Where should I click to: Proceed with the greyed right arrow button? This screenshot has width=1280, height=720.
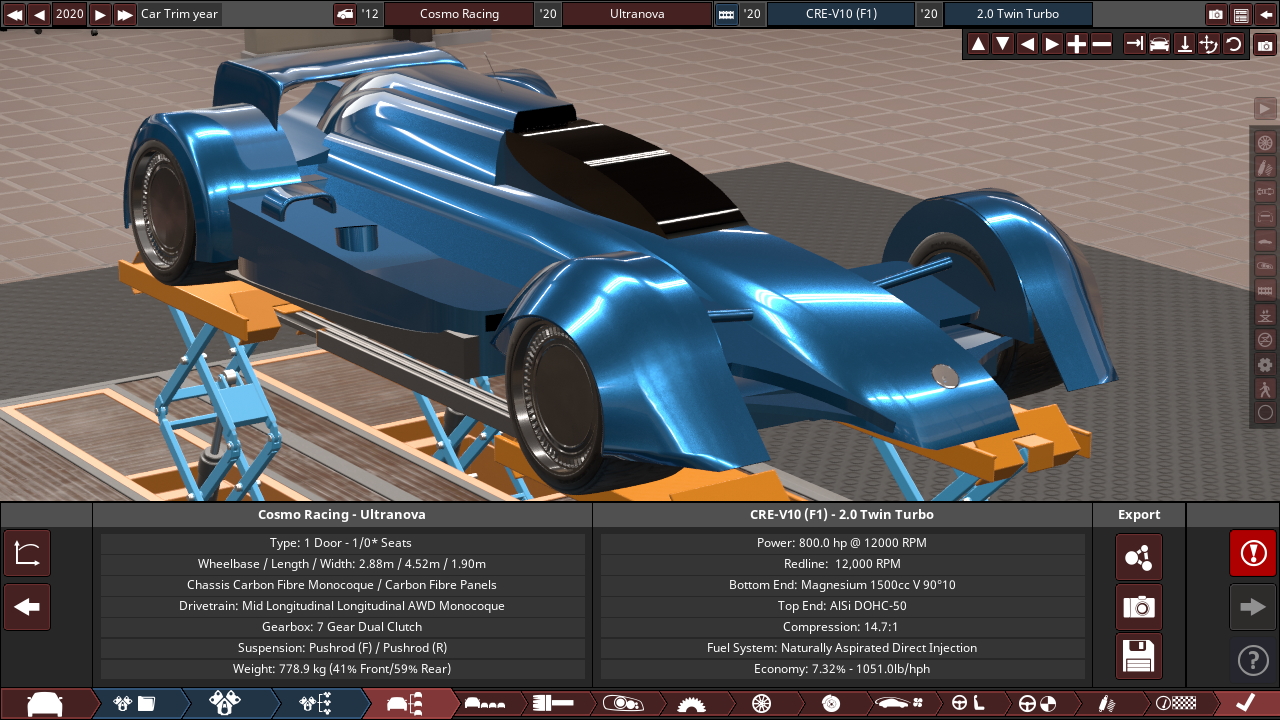coord(1253,607)
